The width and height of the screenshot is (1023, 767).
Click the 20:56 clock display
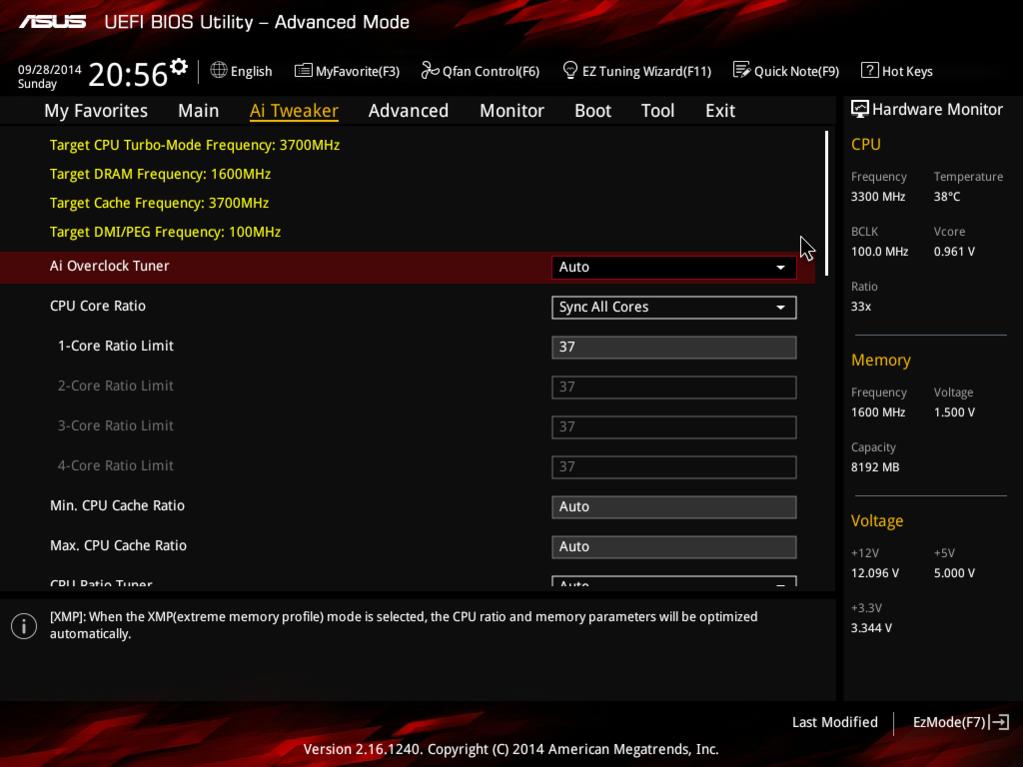(128, 74)
